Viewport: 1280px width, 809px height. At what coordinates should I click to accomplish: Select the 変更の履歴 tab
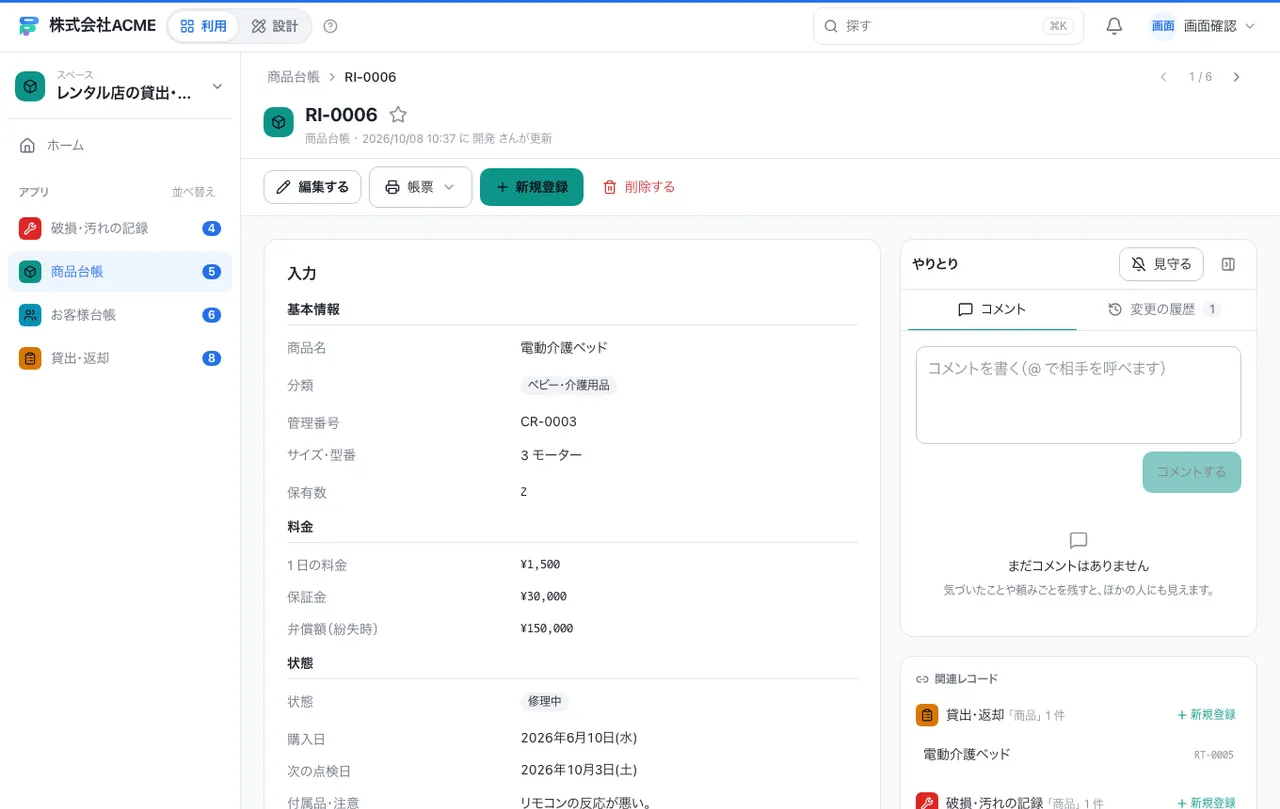click(x=1164, y=310)
